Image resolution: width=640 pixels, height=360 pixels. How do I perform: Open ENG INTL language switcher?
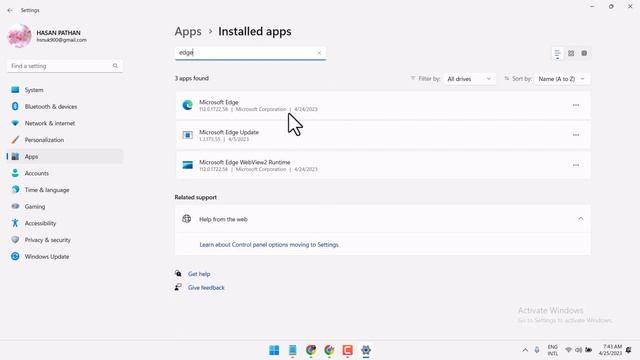(x=553, y=350)
